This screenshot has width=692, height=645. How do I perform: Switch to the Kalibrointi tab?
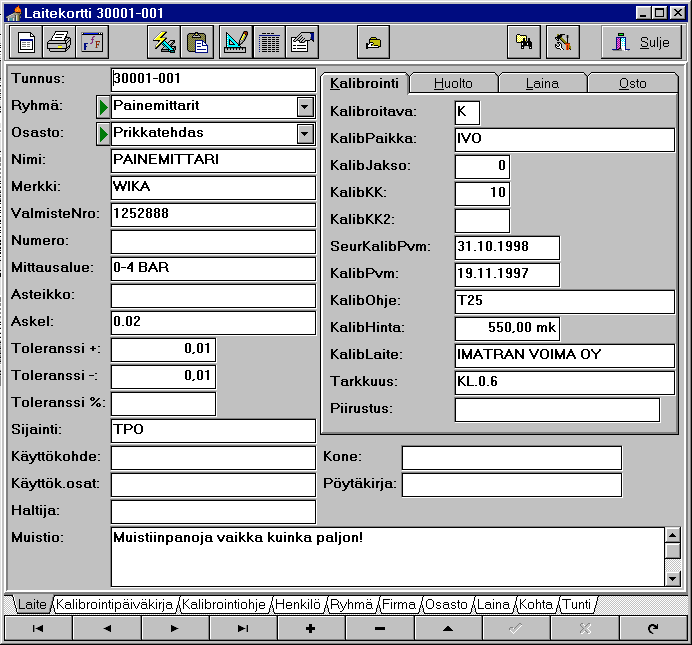tap(365, 83)
